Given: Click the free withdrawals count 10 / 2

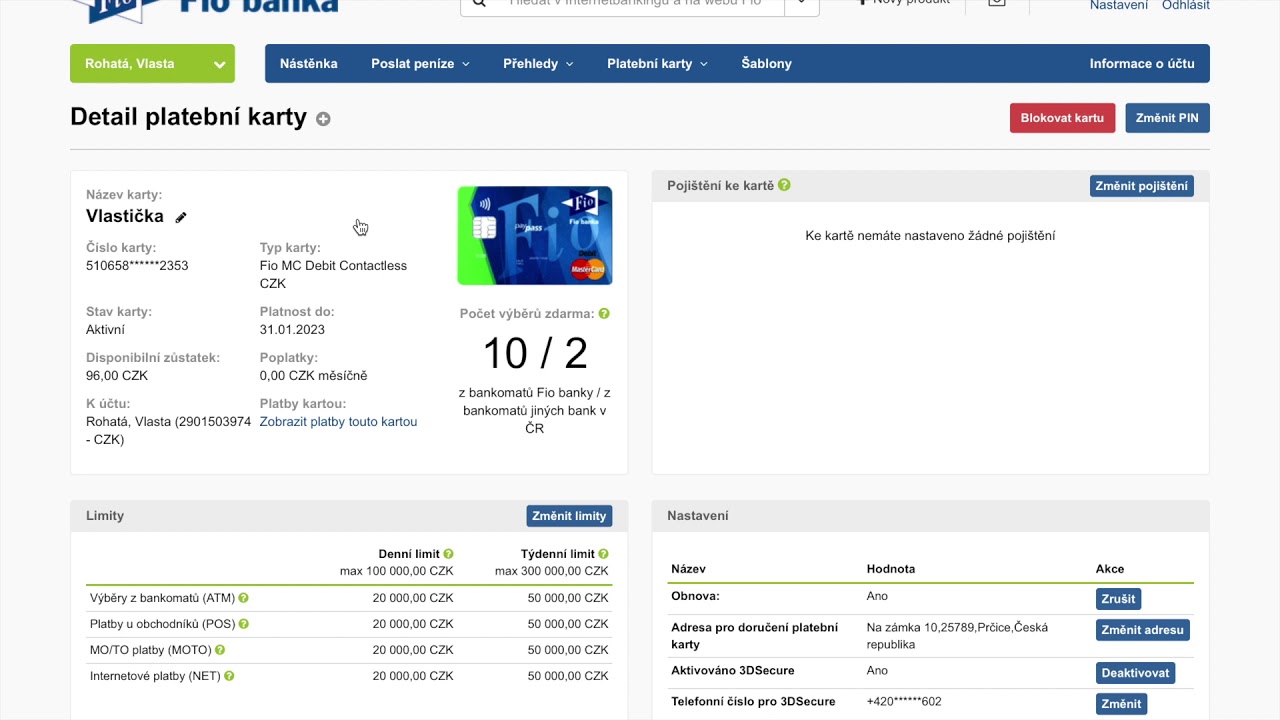Looking at the screenshot, I should pos(535,353).
